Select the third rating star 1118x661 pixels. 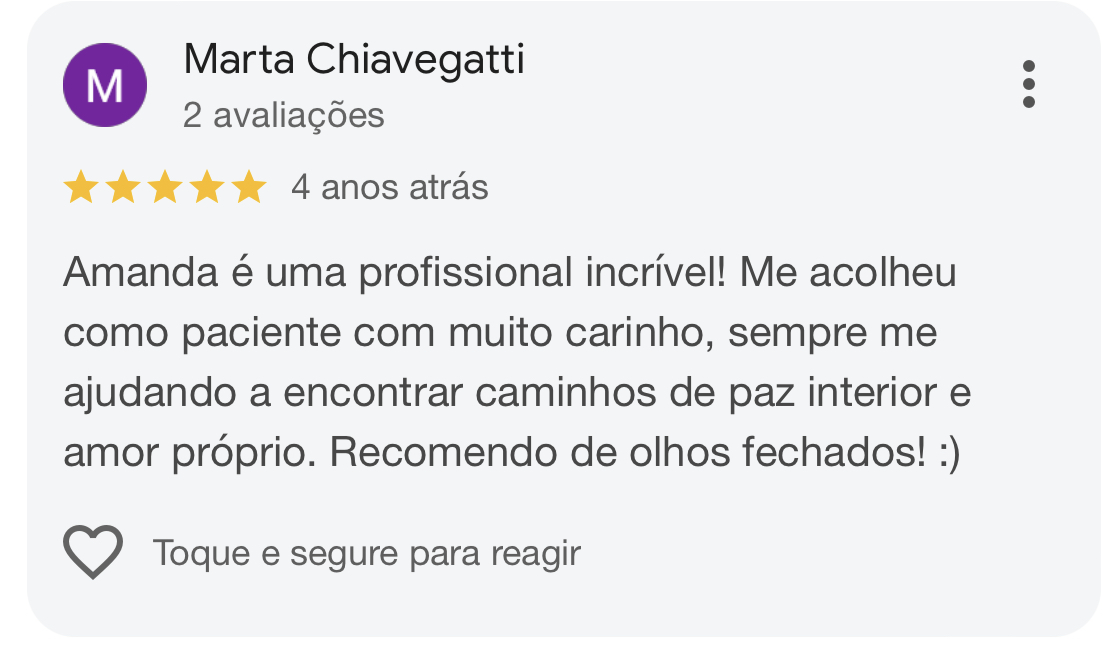165,187
